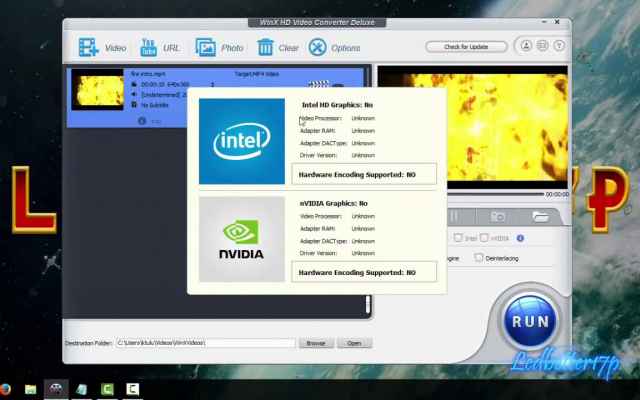Open the green Camtasia taskbar icon
This screenshot has height=400, width=640.
point(107,389)
